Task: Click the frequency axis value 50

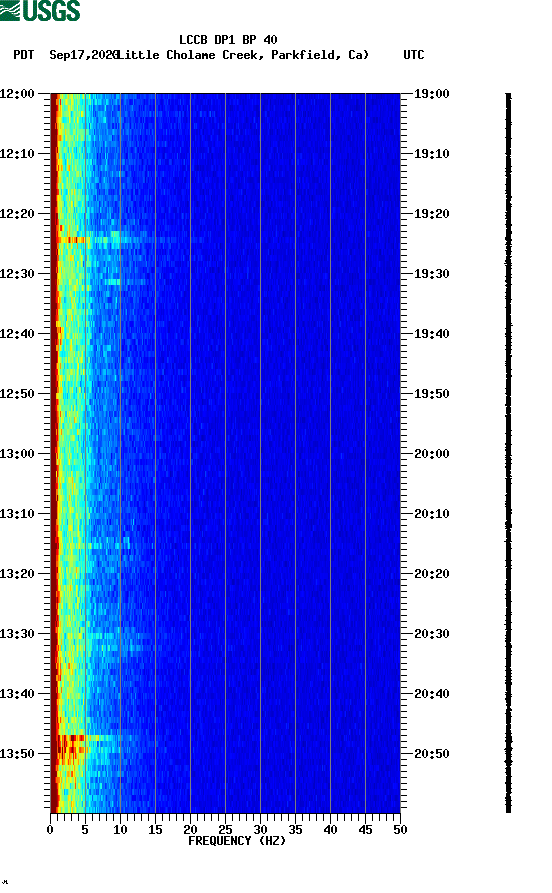Action: coord(400,830)
